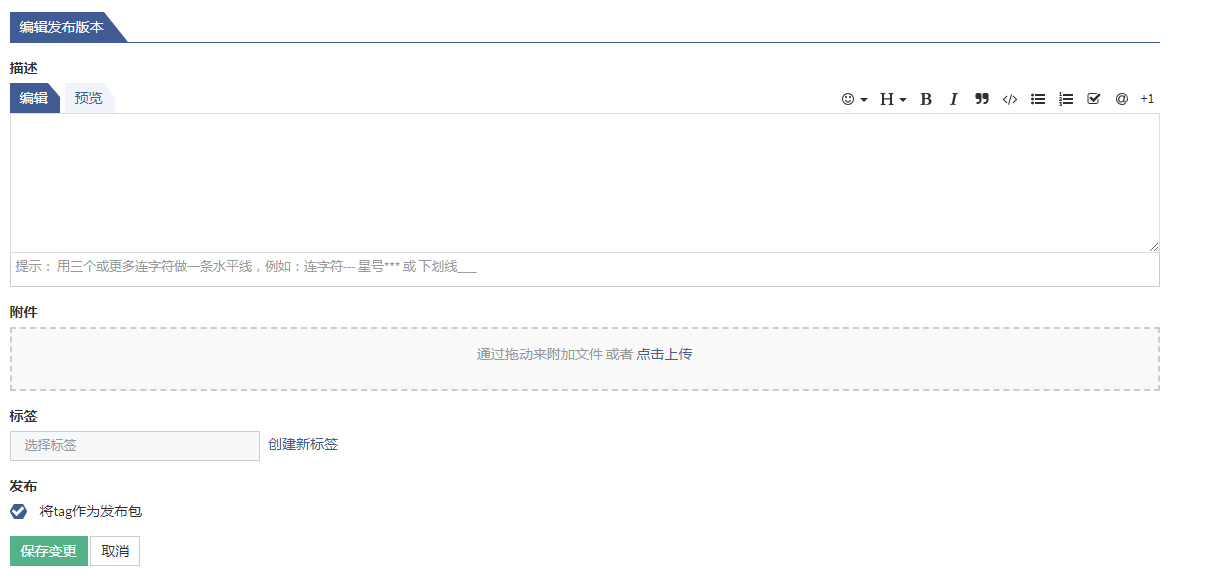Expand the heading level dropdown

[x=893, y=99]
